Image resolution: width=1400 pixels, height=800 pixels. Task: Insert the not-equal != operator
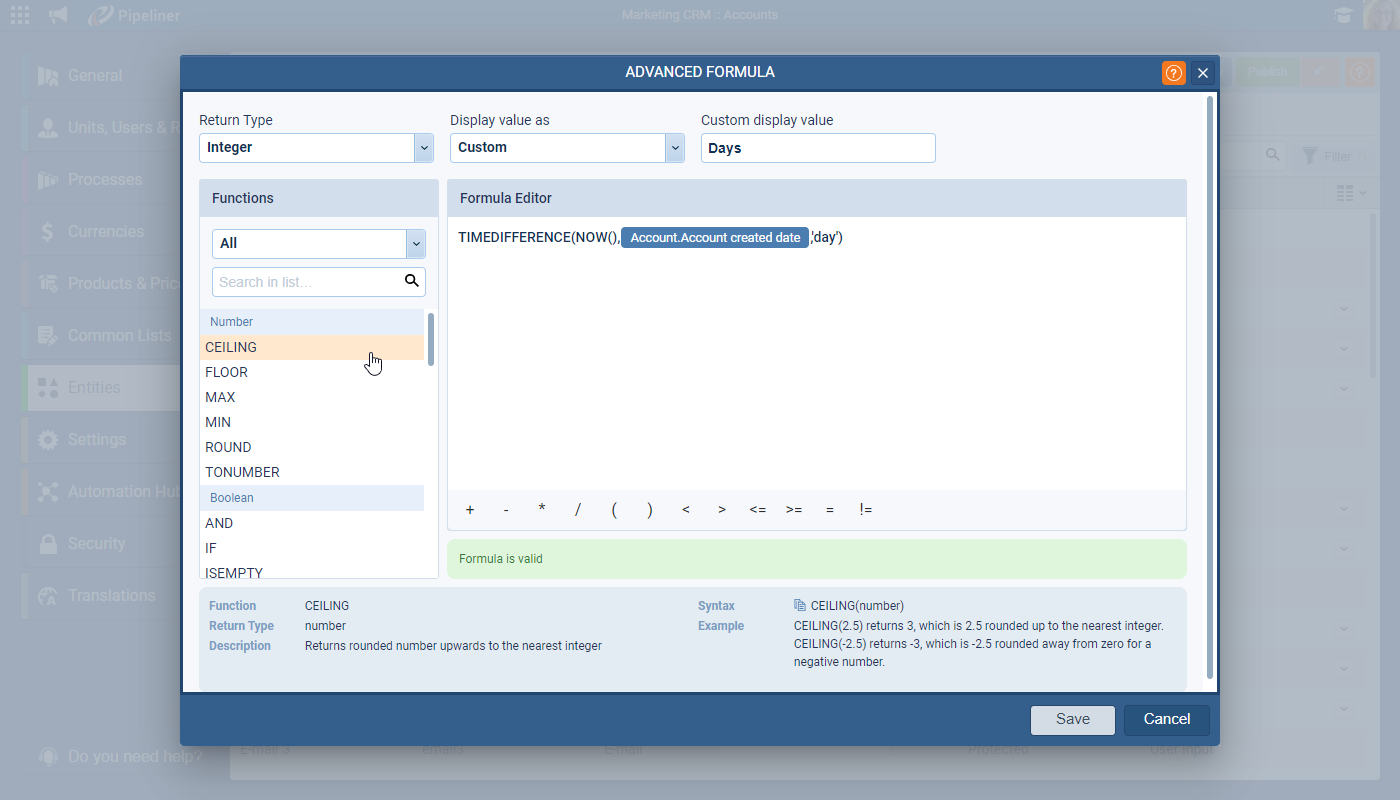[866, 510]
